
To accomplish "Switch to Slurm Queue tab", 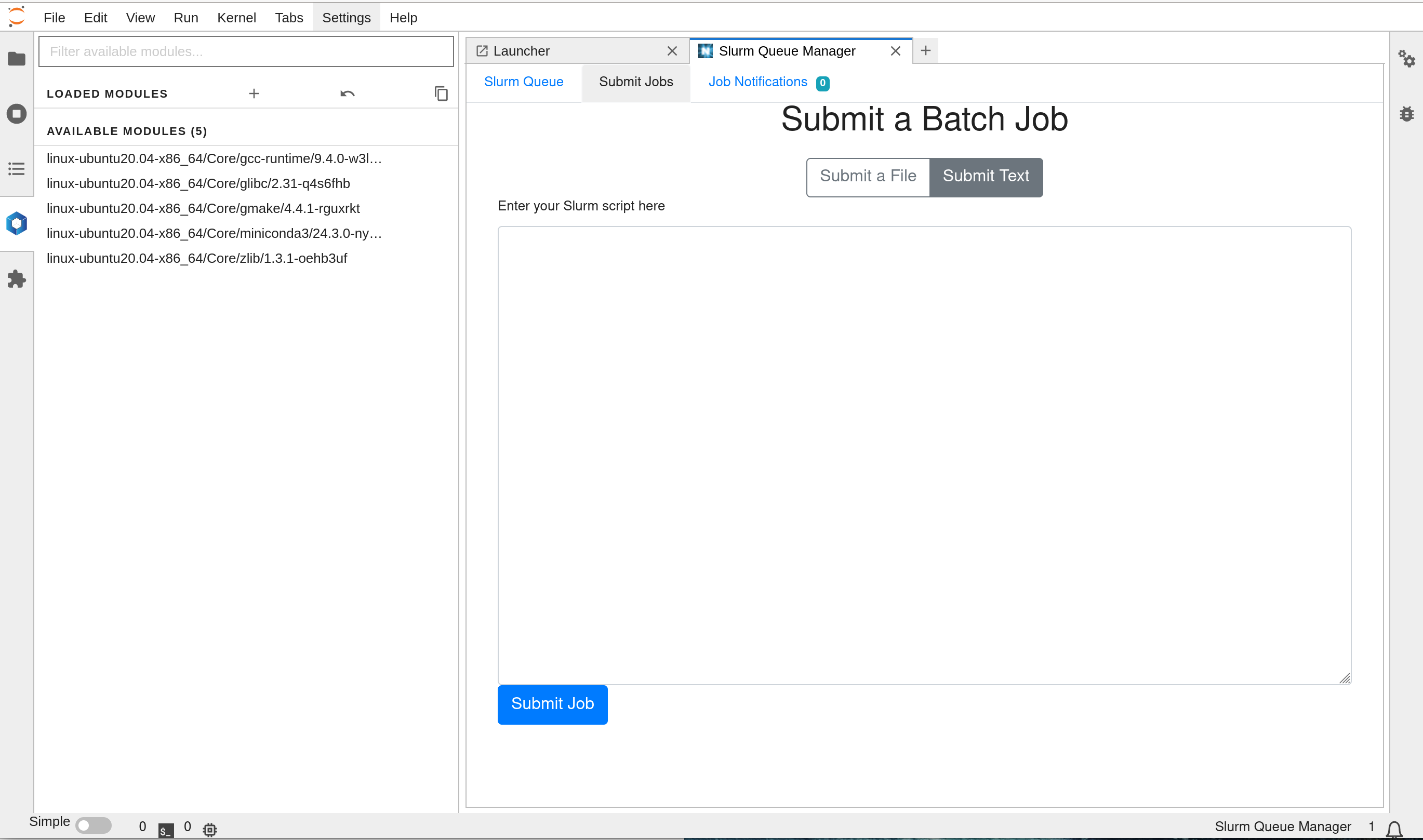I will pos(524,82).
